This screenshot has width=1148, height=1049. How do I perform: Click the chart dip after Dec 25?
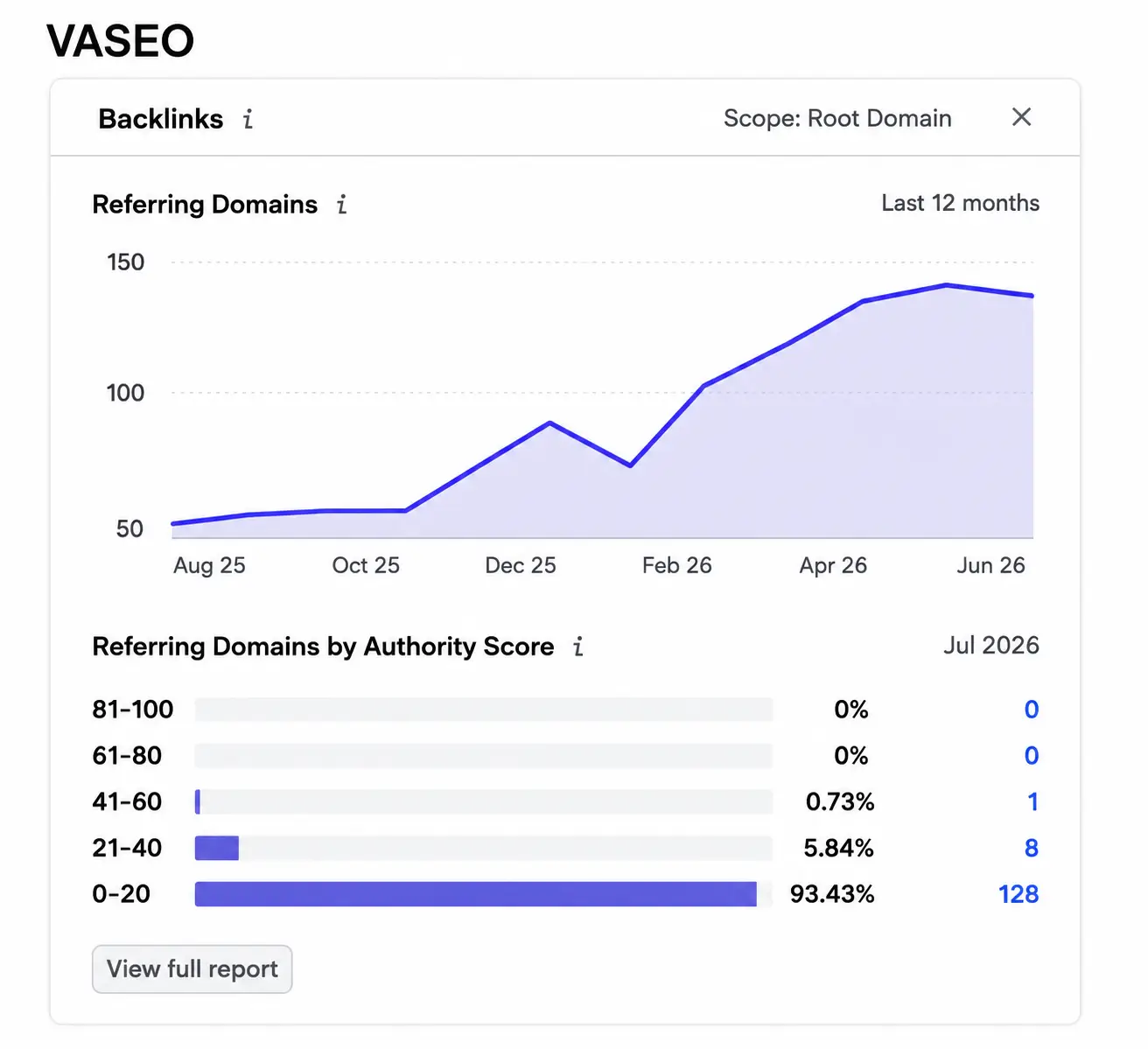coord(630,465)
